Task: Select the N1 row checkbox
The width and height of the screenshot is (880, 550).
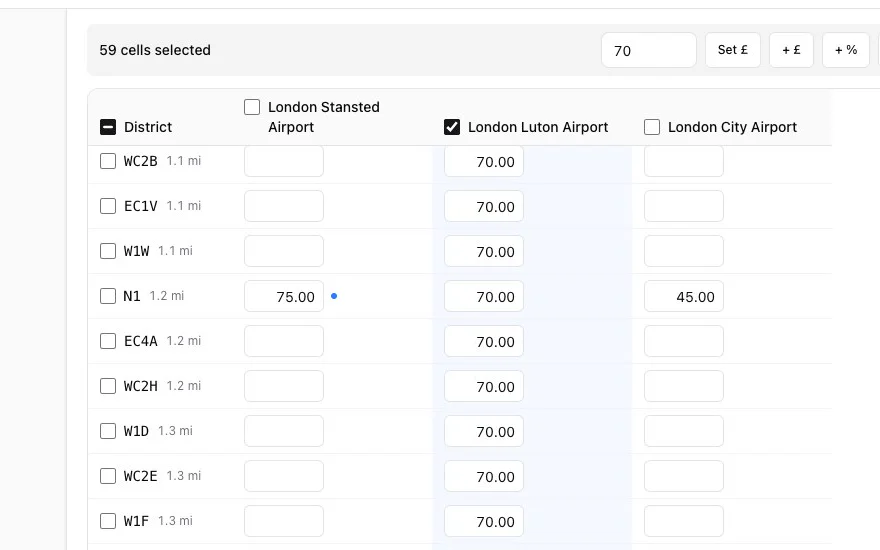Action: (x=108, y=296)
